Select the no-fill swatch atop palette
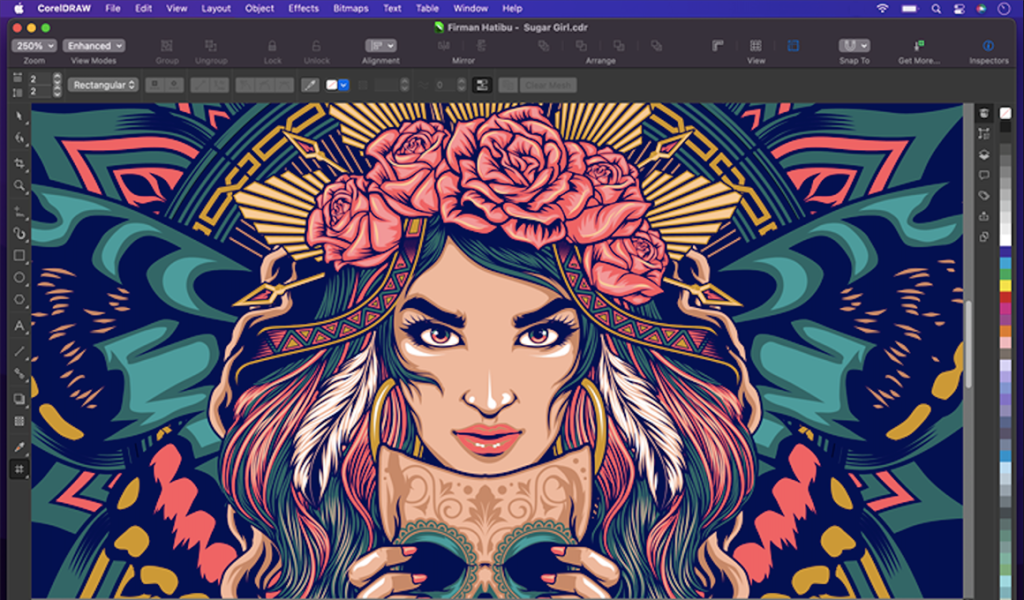 coord(1005,113)
